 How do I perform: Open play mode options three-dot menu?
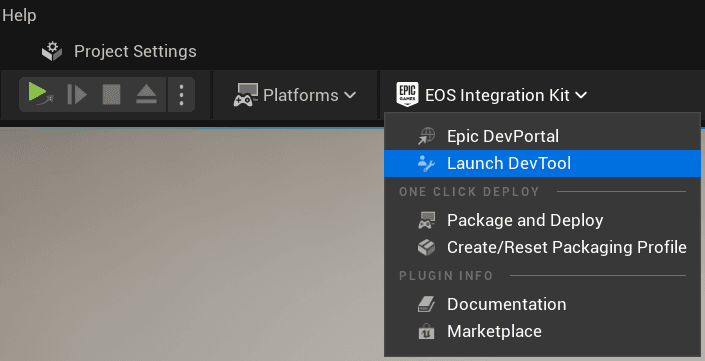click(x=181, y=95)
